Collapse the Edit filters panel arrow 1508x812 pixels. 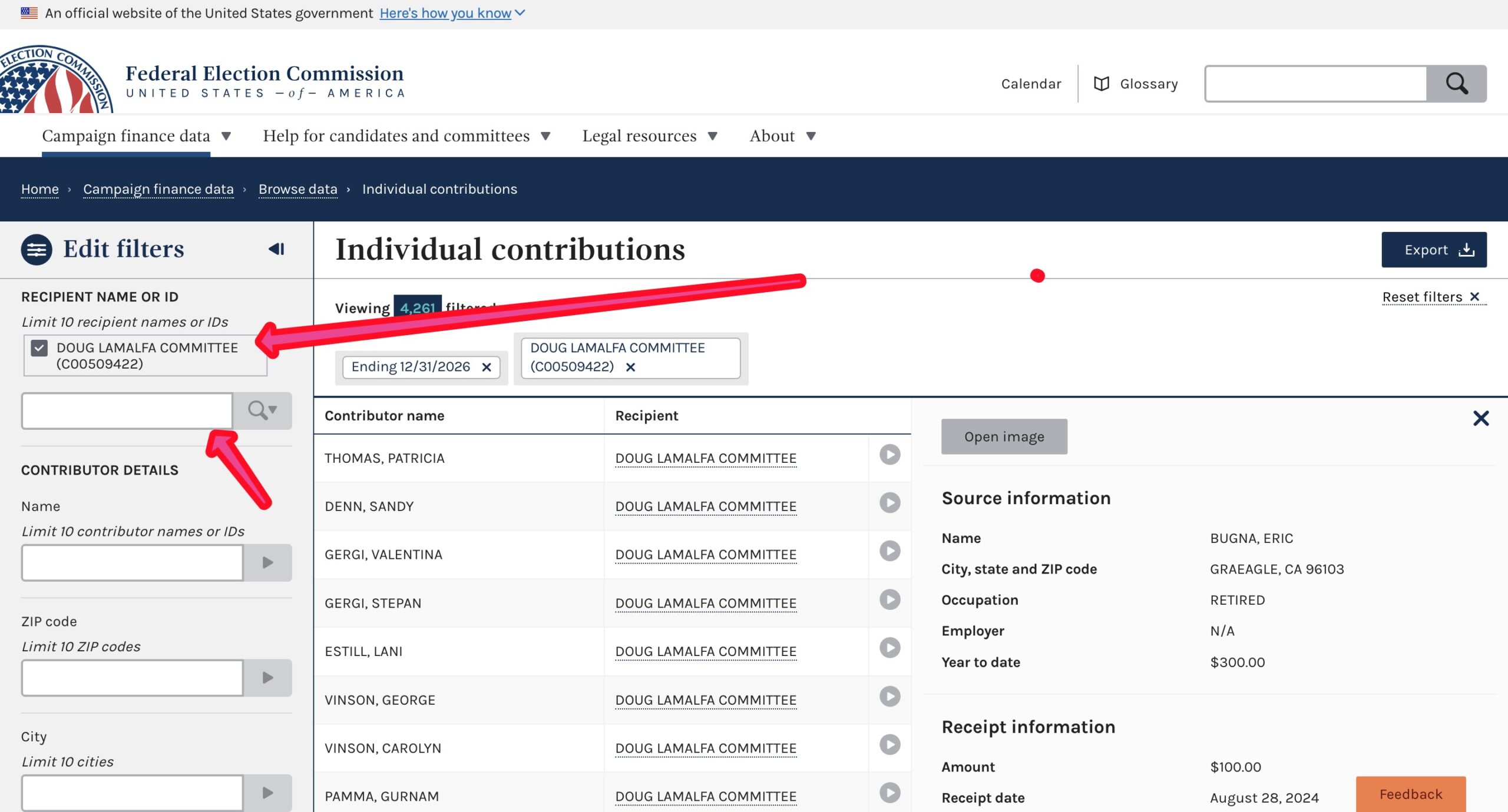[276, 249]
